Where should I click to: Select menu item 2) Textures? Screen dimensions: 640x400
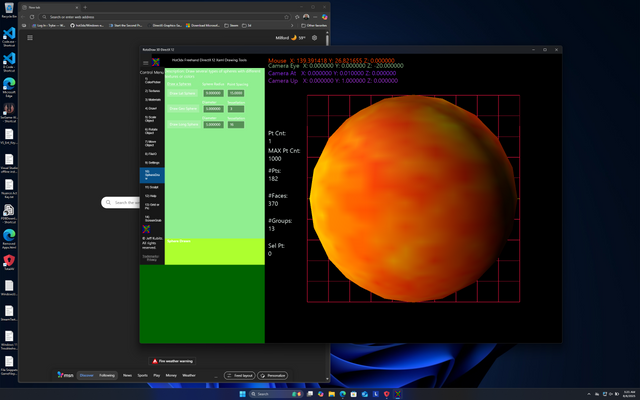pyautogui.click(x=152, y=91)
